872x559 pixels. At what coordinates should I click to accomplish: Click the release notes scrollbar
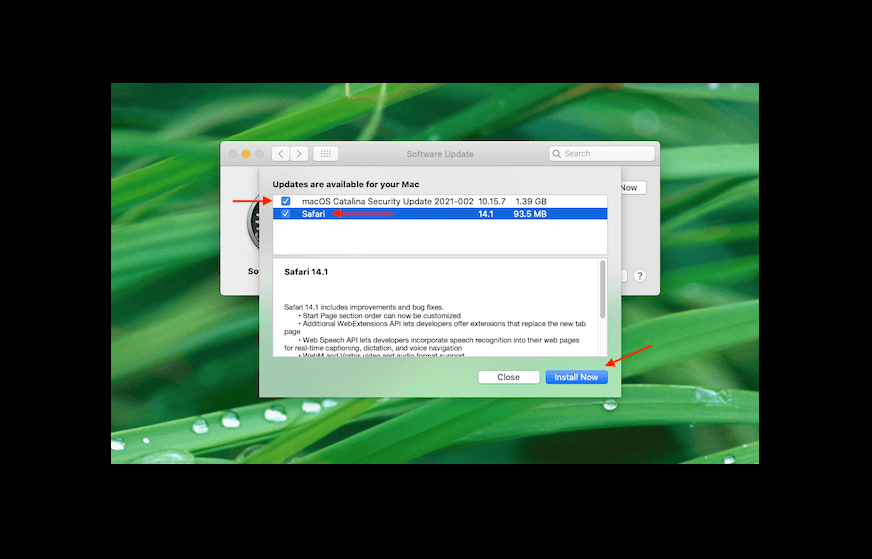click(x=602, y=290)
